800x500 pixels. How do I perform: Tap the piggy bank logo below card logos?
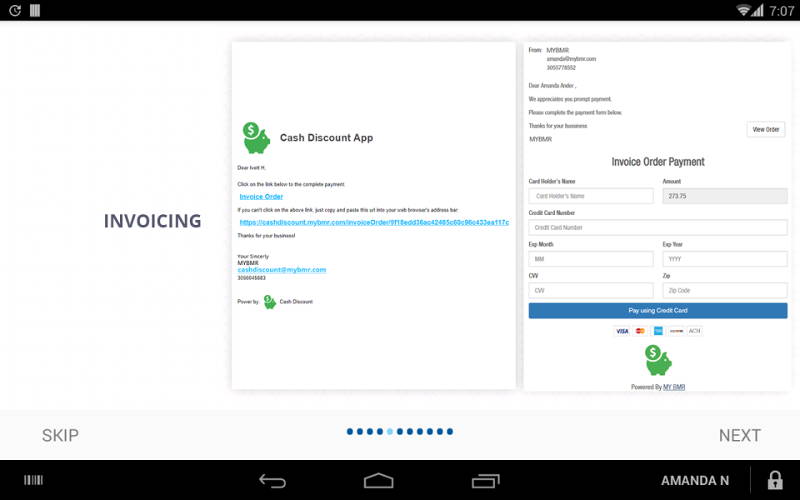[658, 360]
